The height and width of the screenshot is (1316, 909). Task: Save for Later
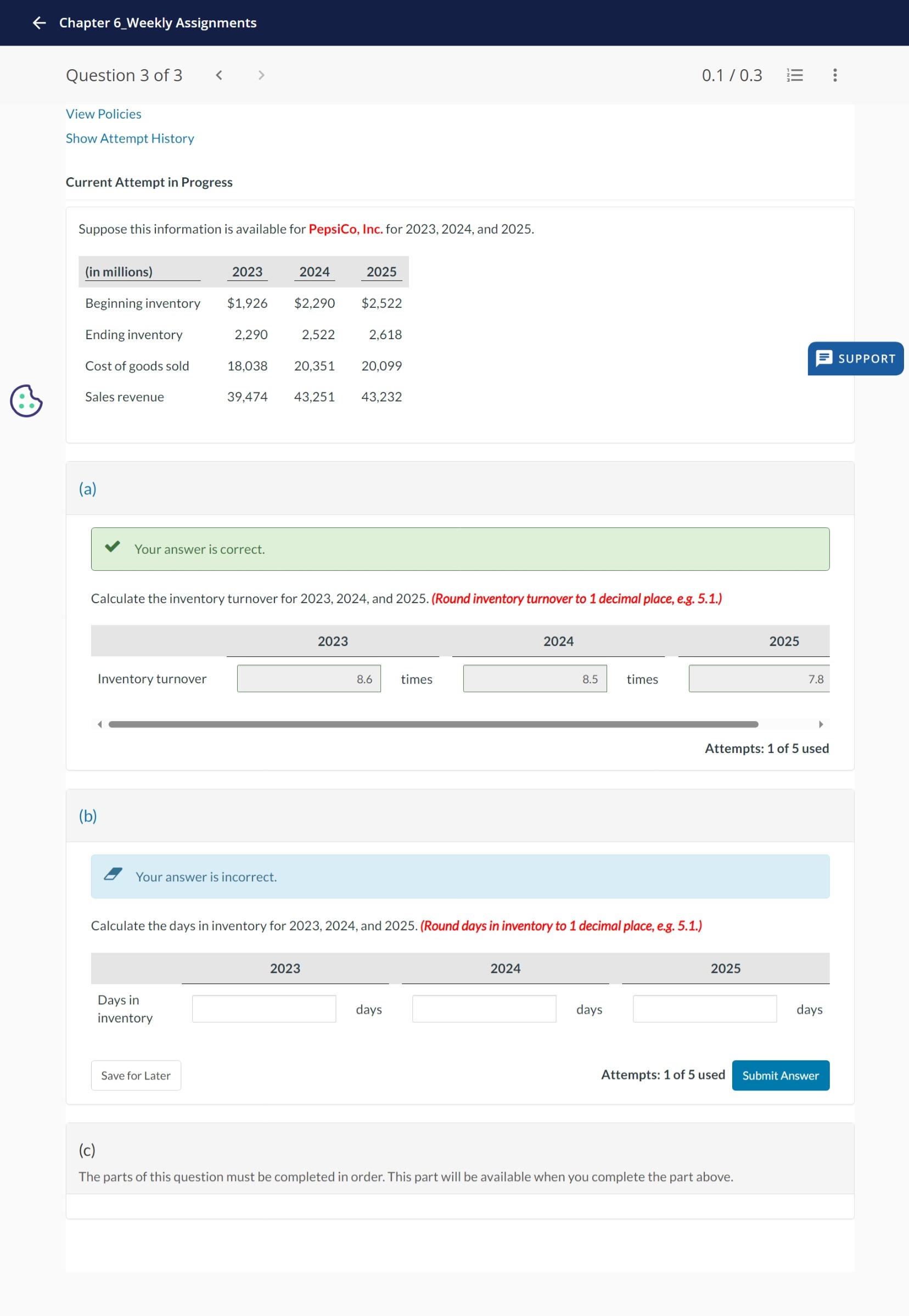click(136, 1075)
